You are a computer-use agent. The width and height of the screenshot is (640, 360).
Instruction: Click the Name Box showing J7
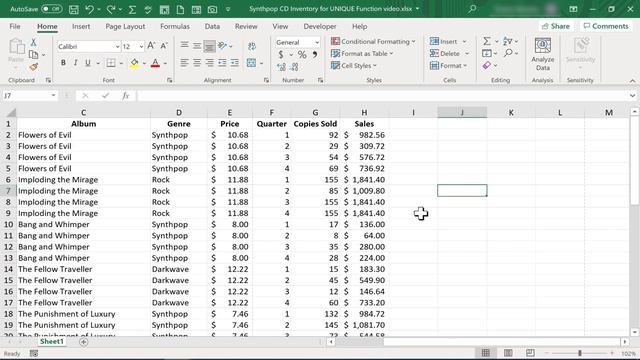pos(29,96)
